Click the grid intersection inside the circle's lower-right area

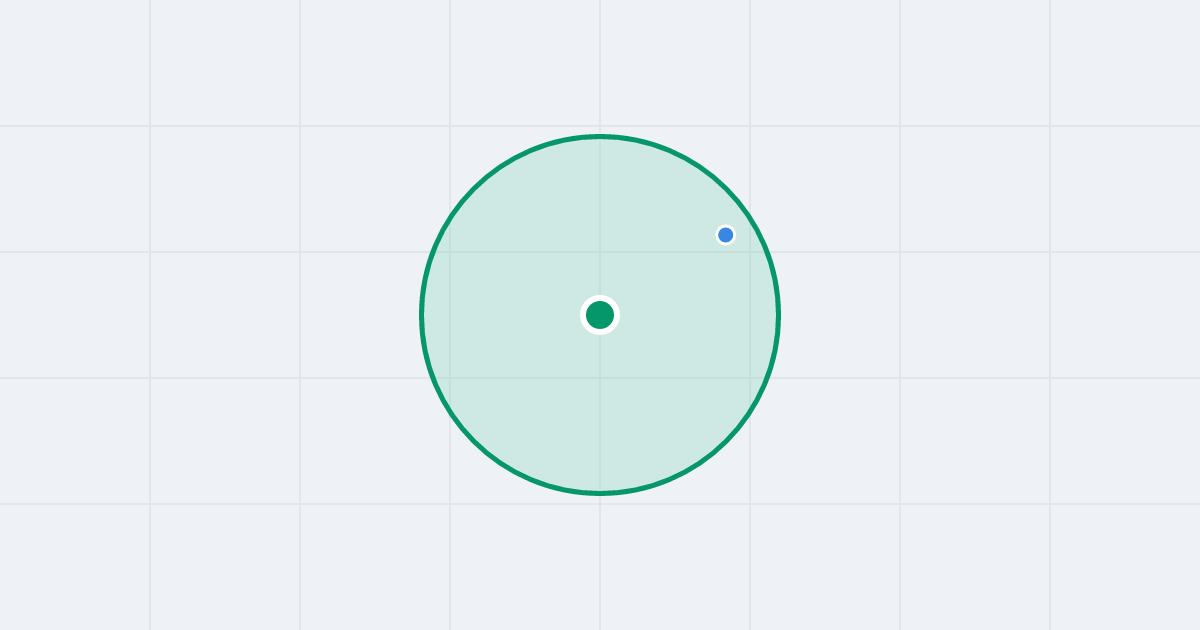coord(750,378)
